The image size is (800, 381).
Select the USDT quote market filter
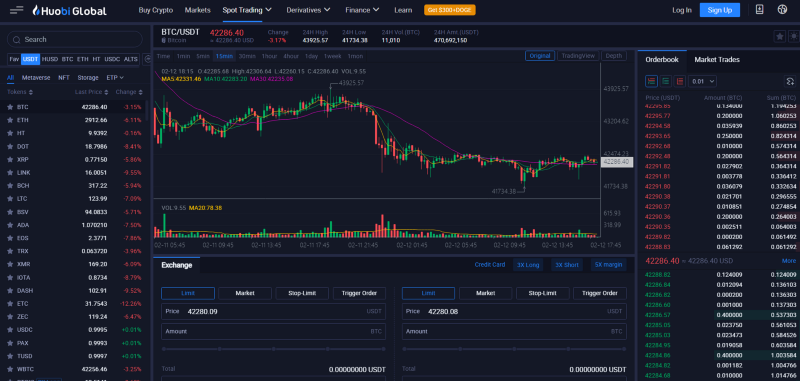pos(31,59)
